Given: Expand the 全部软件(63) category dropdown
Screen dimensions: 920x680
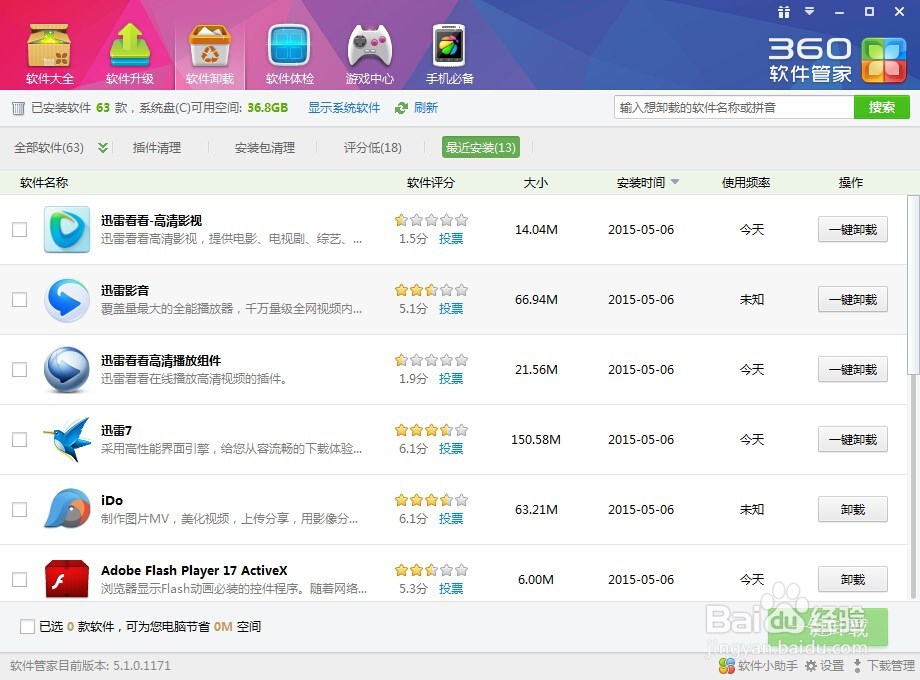Looking at the screenshot, I should [103, 148].
